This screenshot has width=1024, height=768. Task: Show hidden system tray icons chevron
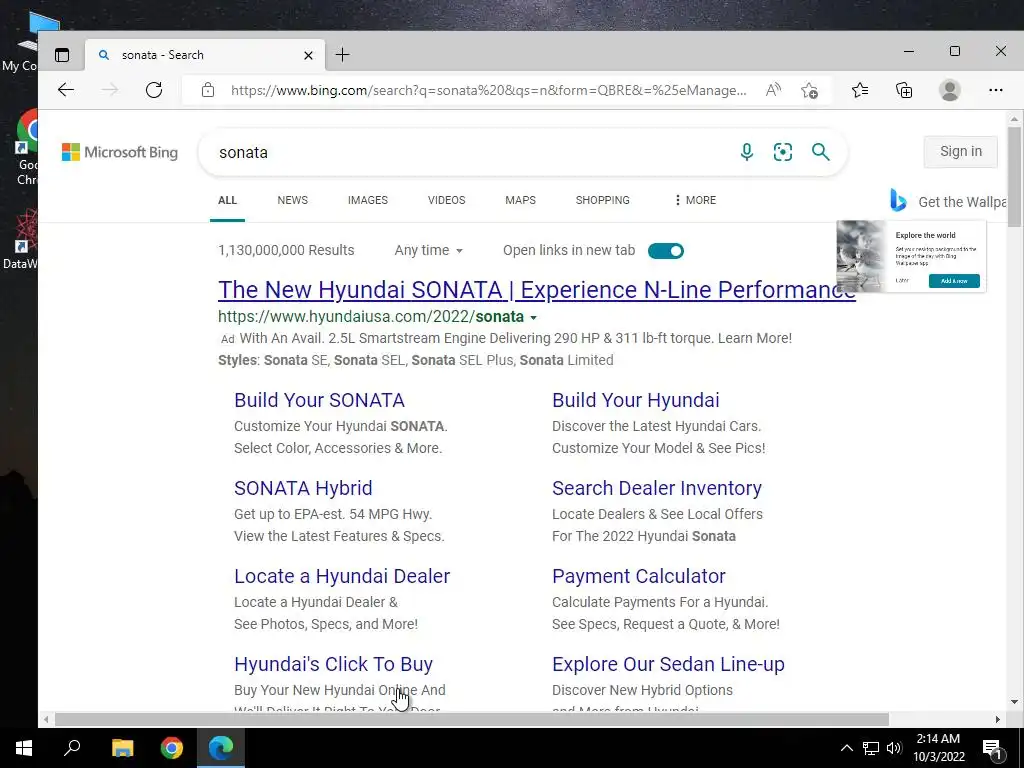[x=846, y=748]
